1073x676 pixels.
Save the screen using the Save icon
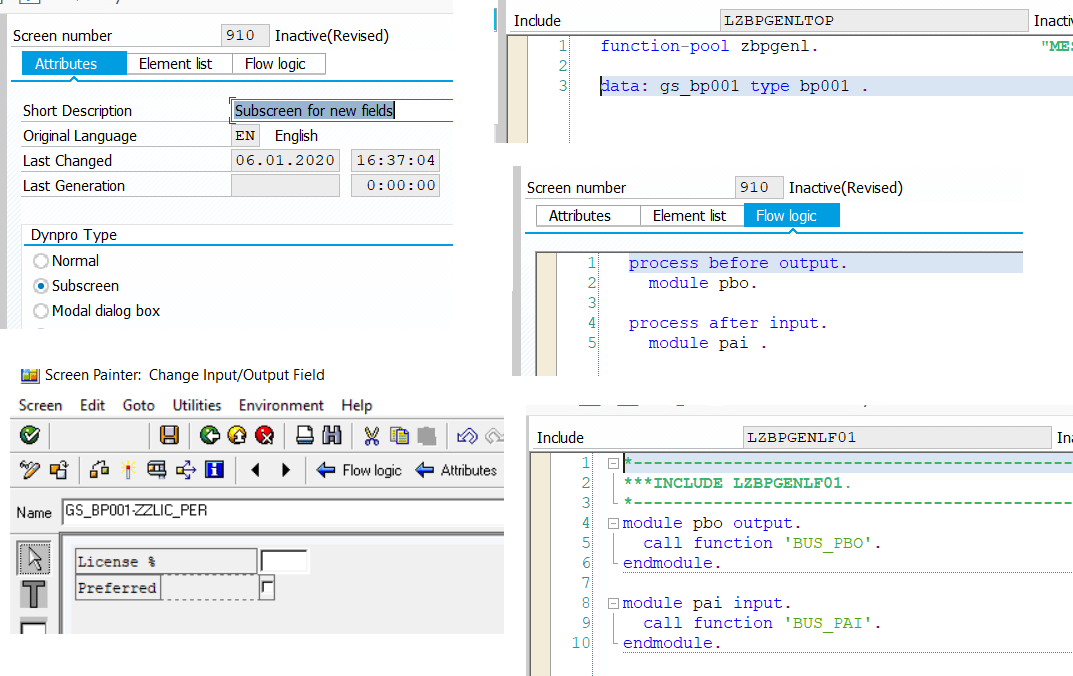pyautogui.click(x=168, y=435)
